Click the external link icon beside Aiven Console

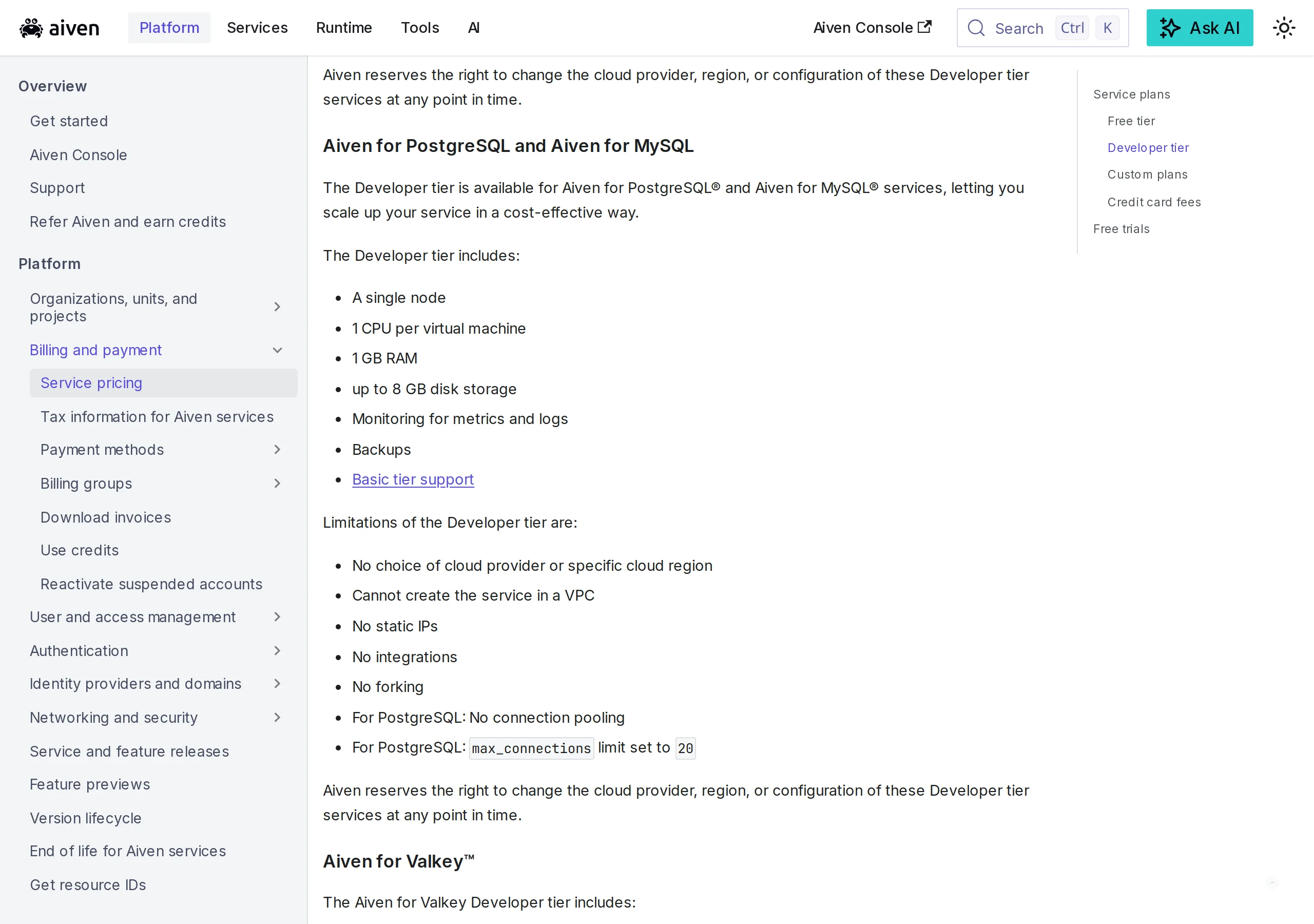924,27
